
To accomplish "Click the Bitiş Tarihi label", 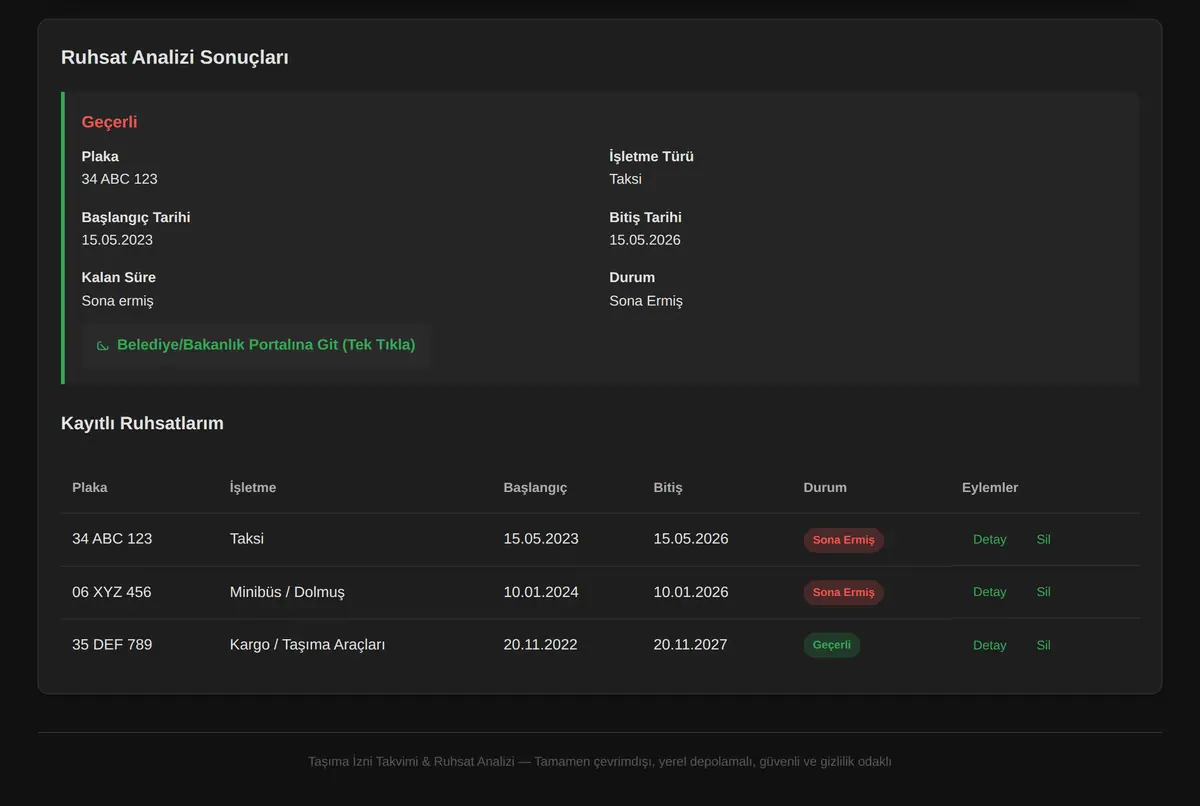I will (645, 217).
